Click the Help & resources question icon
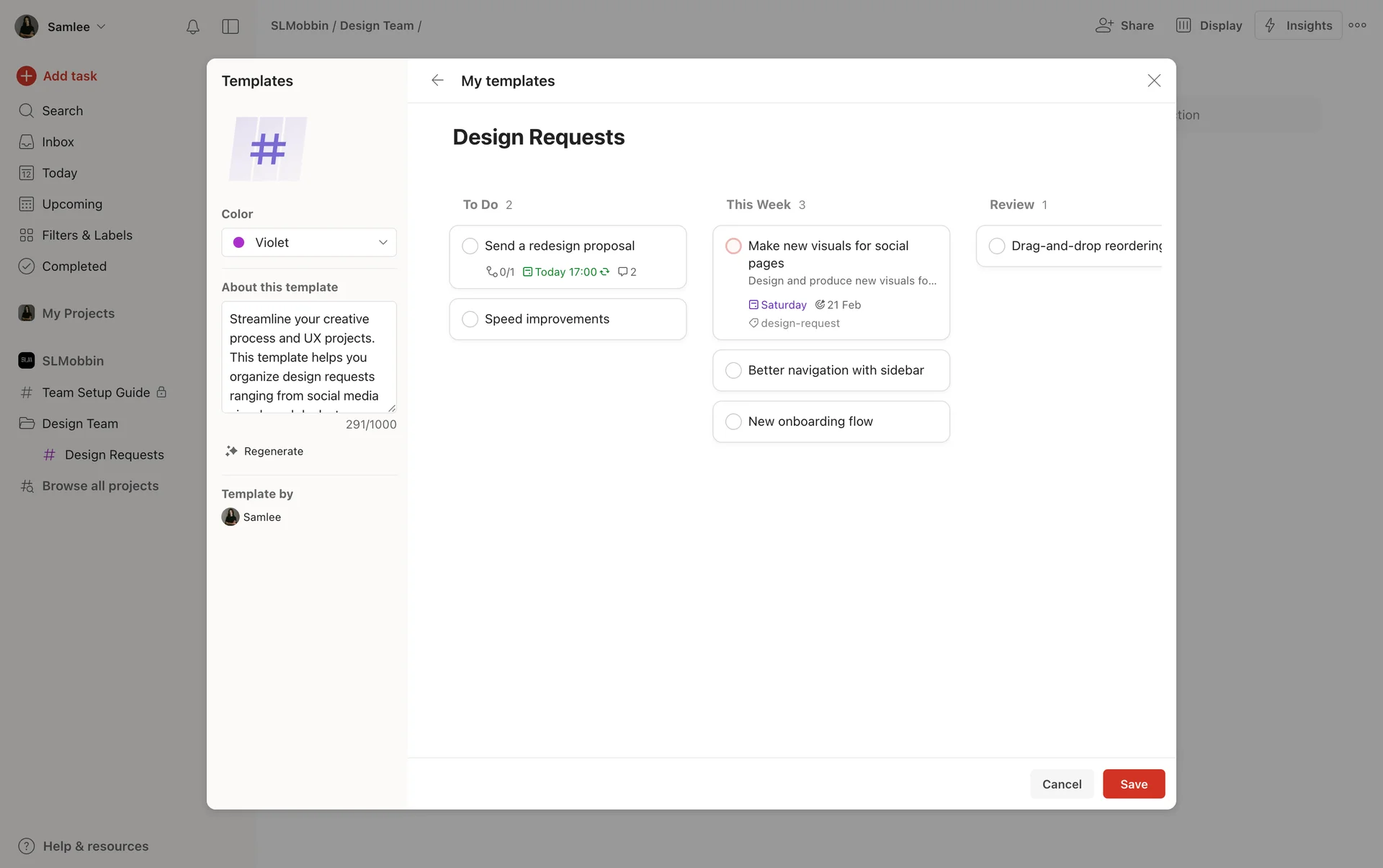The width and height of the screenshot is (1383, 868). pyautogui.click(x=27, y=846)
